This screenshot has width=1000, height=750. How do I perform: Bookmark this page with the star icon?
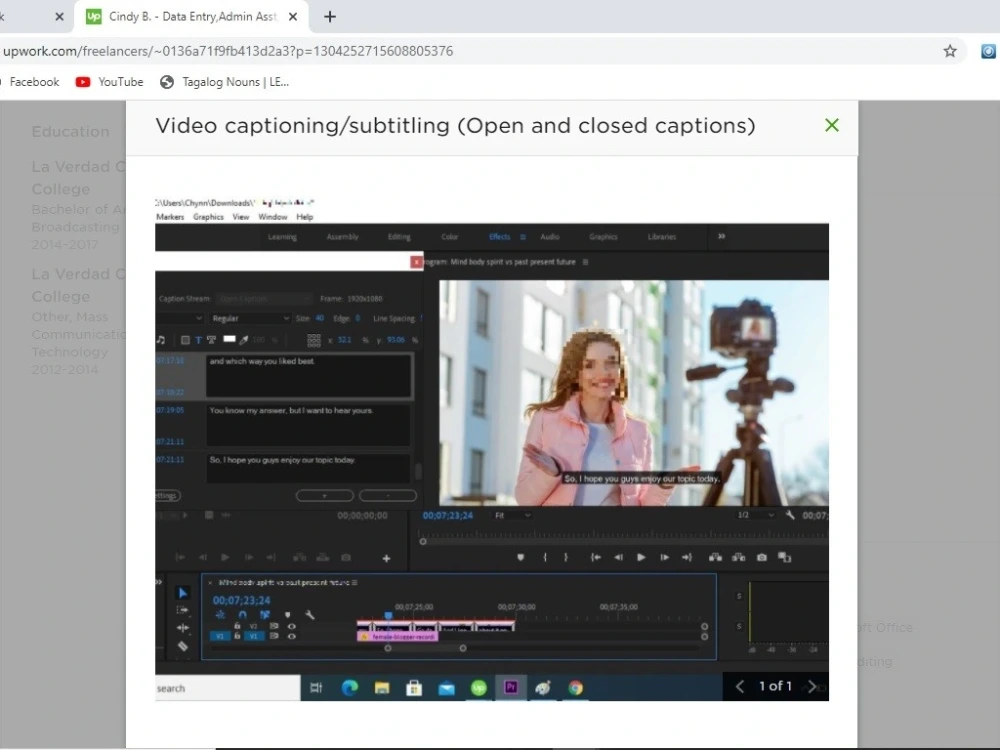pyautogui.click(x=950, y=51)
